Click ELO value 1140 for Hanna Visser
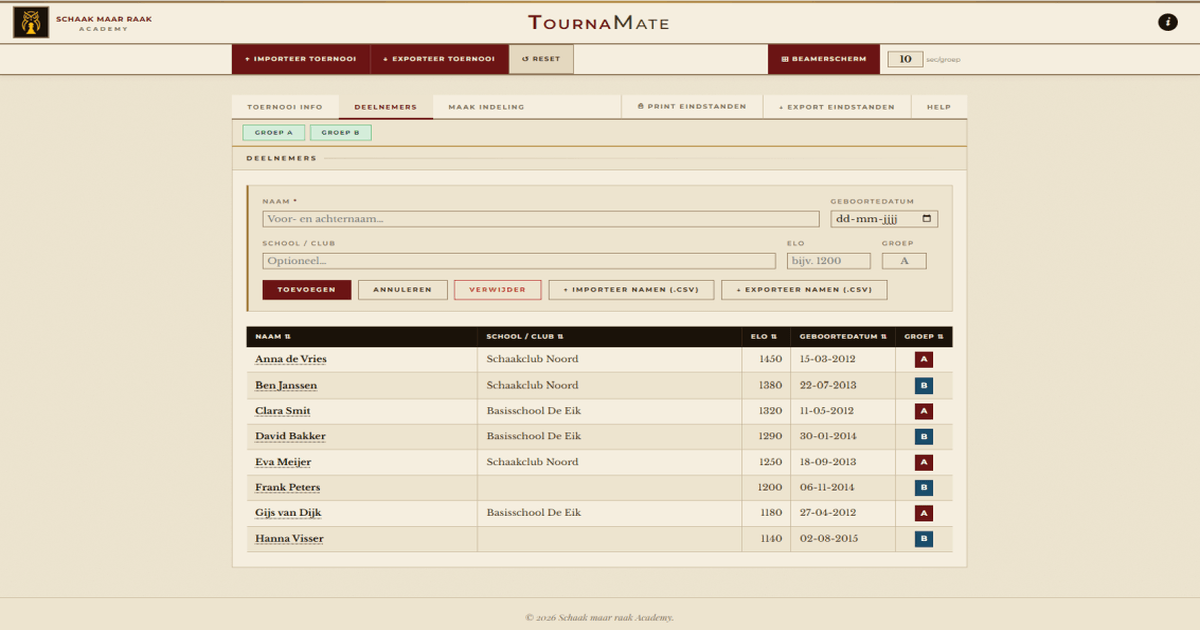Viewport: 1200px width, 630px height. [x=770, y=539]
